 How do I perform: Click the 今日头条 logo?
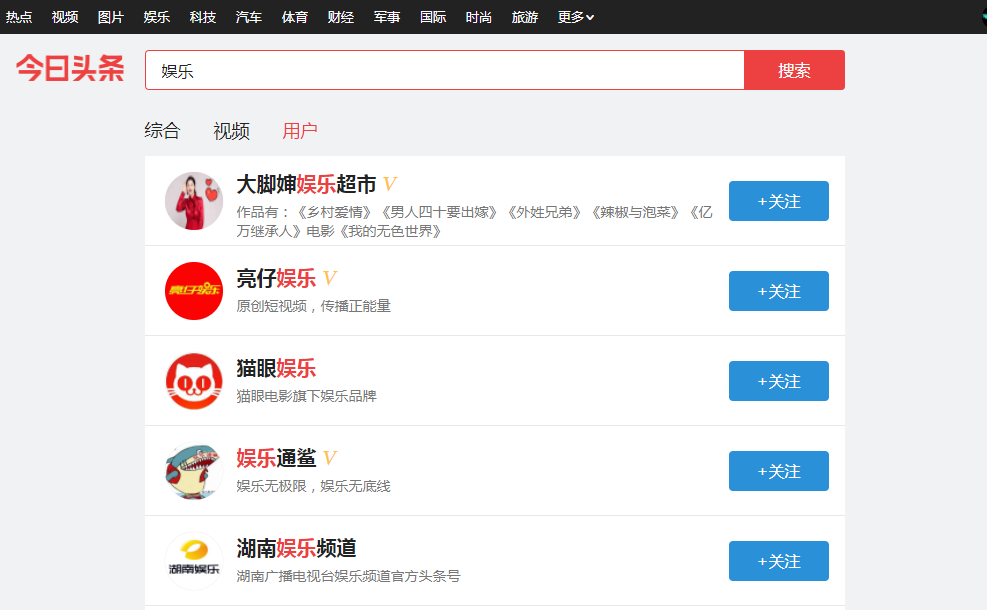tap(70, 68)
